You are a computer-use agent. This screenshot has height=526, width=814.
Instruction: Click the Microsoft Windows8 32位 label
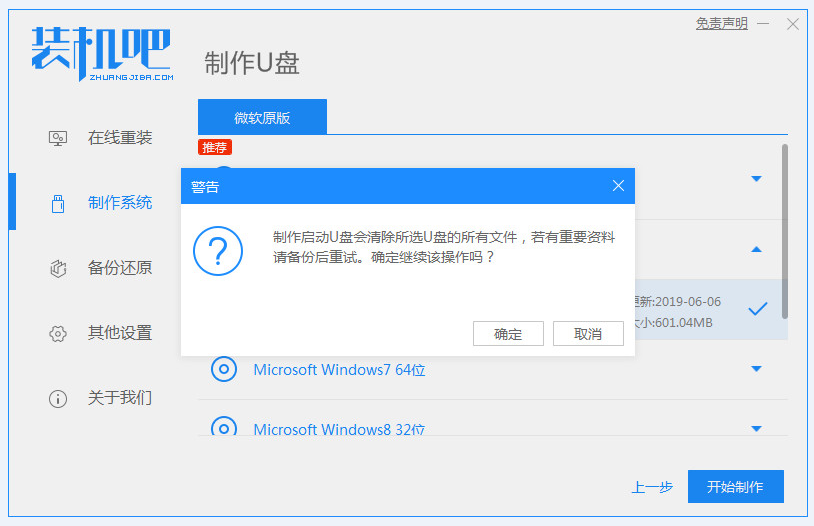pos(339,429)
